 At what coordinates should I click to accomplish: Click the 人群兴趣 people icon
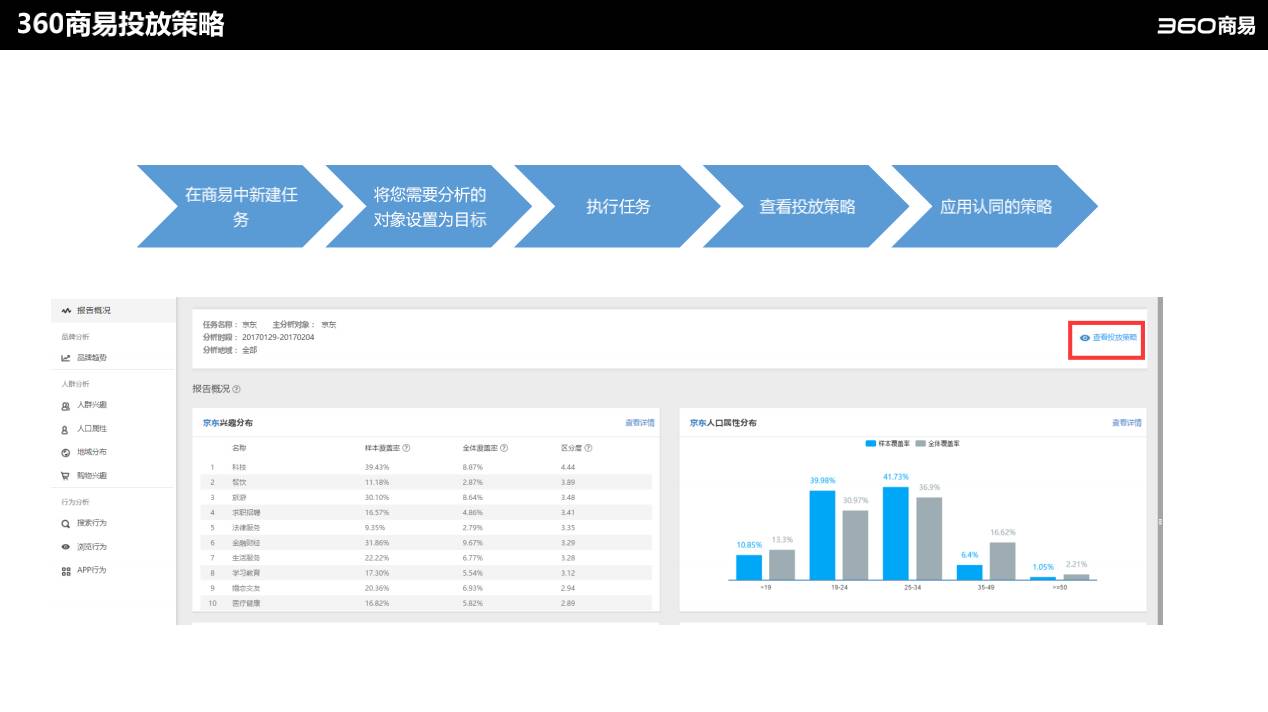(66, 405)
